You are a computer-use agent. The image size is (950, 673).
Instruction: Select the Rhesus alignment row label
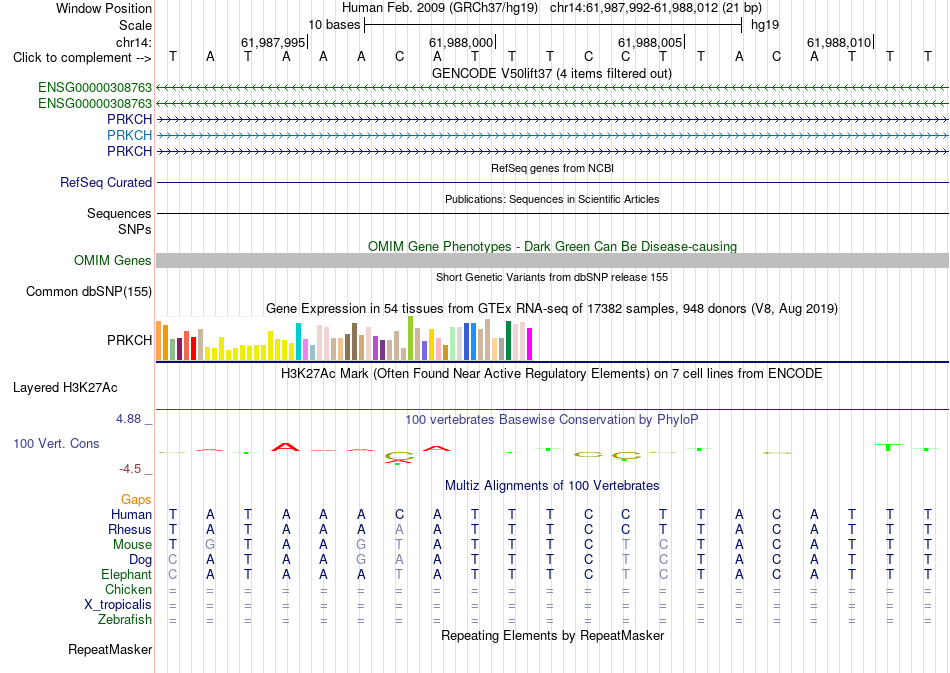coord(129,529)
